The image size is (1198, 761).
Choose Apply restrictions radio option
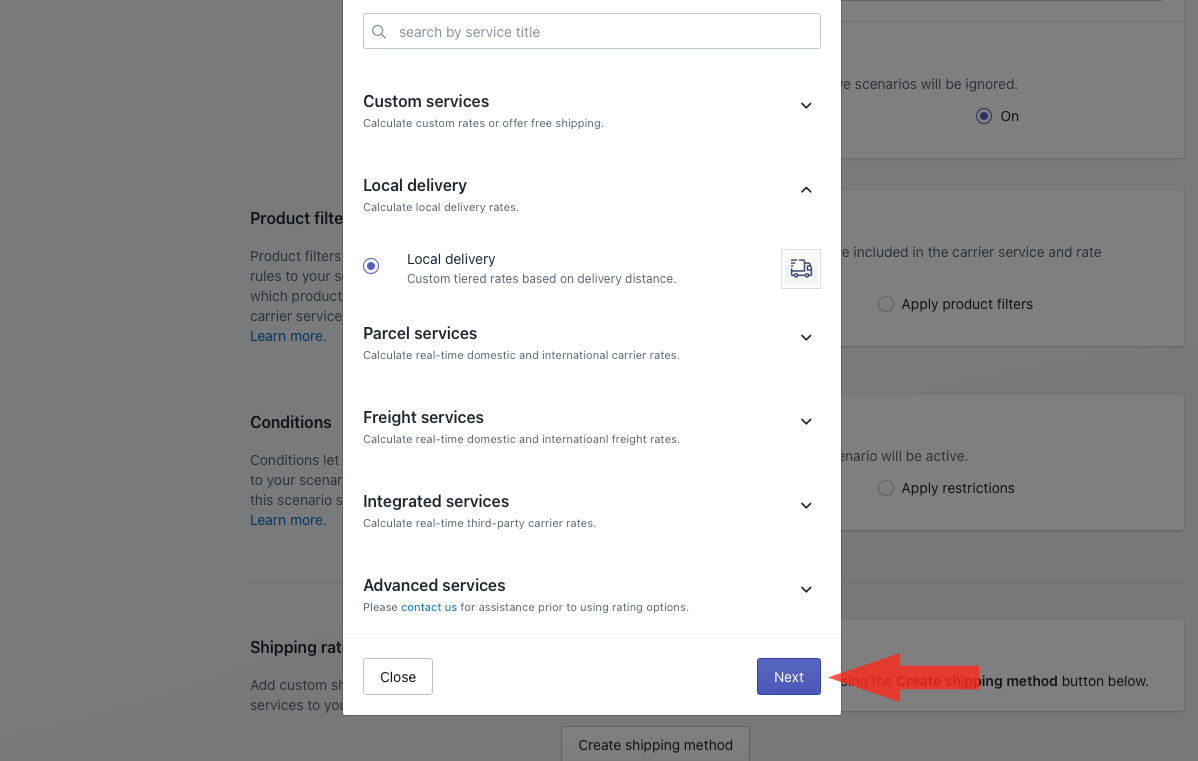pyautogui.click(x=885, y=488)
